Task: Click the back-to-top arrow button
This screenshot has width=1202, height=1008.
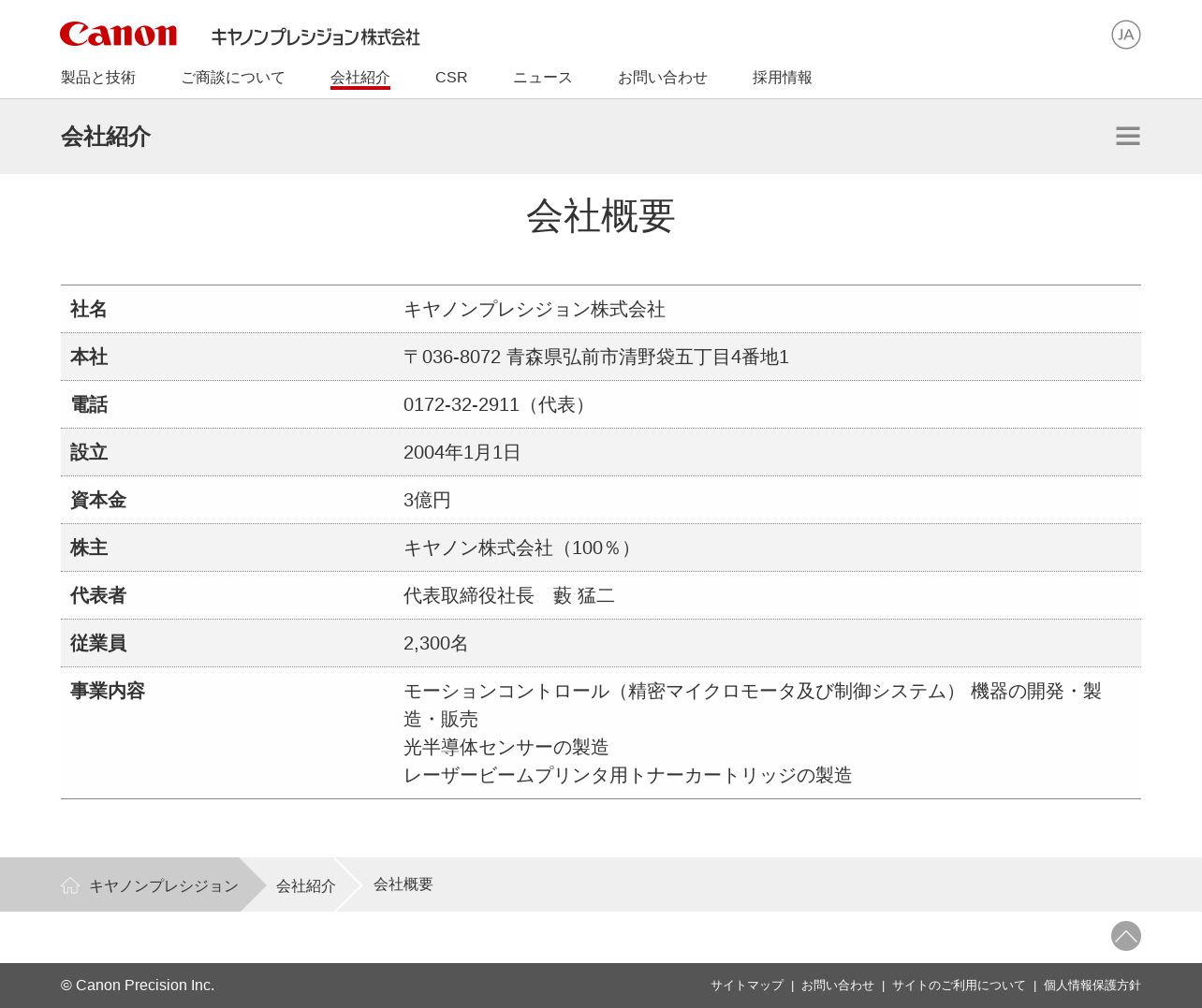Action: (x=1126, y=936)
